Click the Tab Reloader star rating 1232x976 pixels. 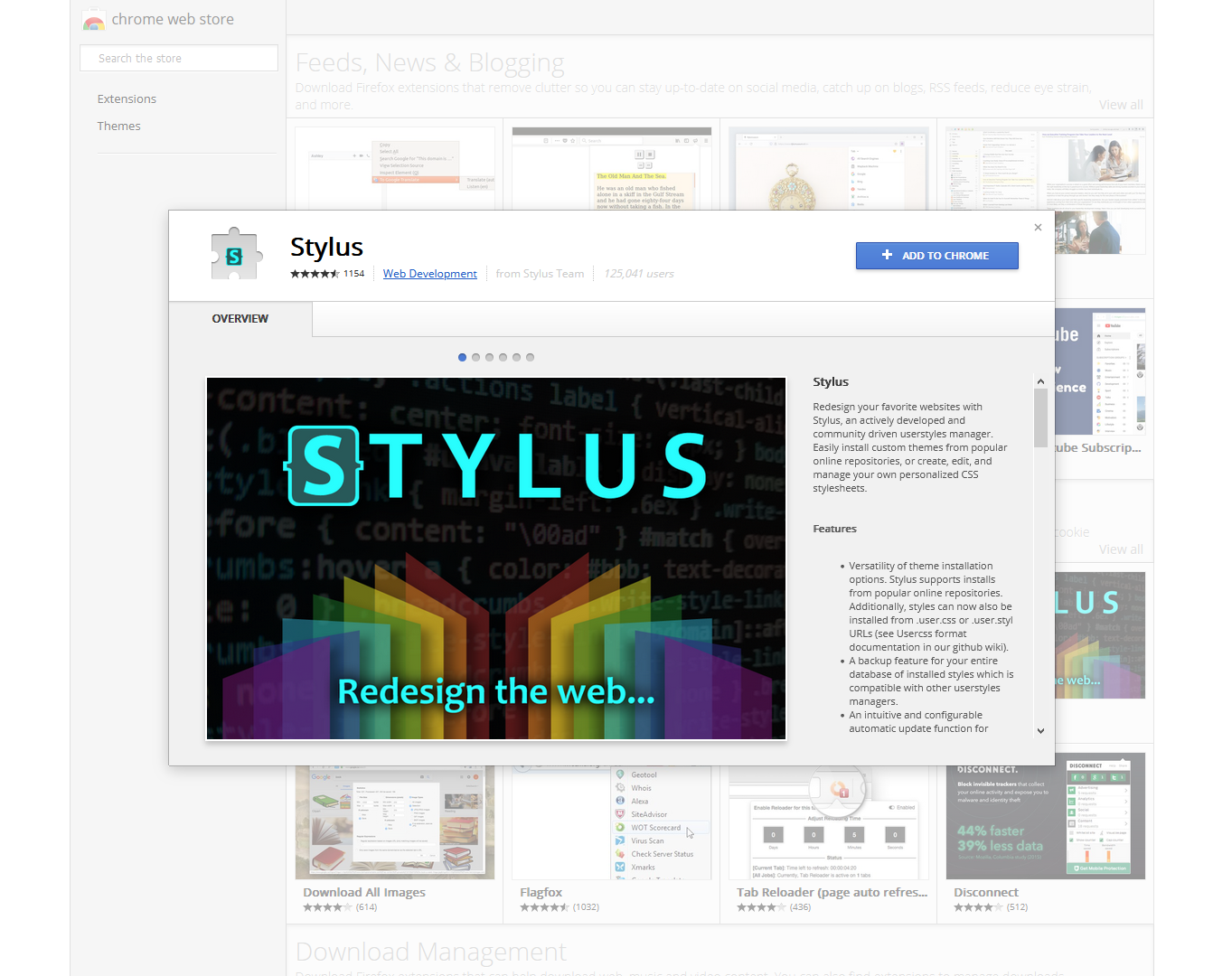point(761,907)
